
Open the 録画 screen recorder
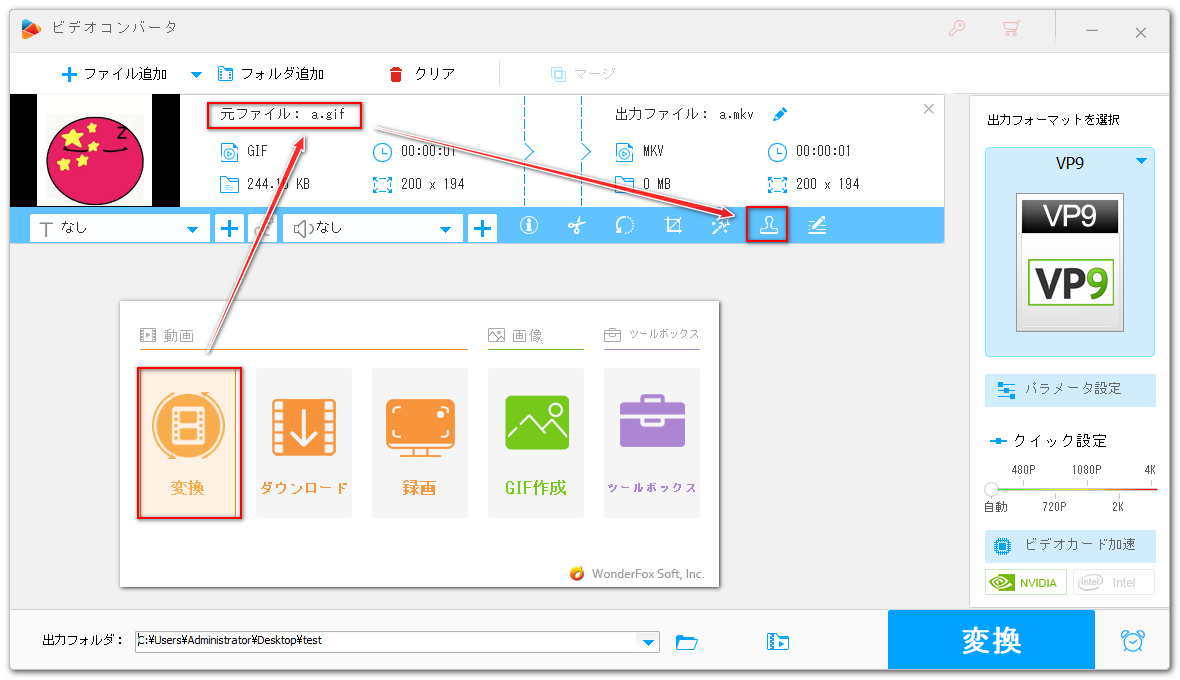419,442
